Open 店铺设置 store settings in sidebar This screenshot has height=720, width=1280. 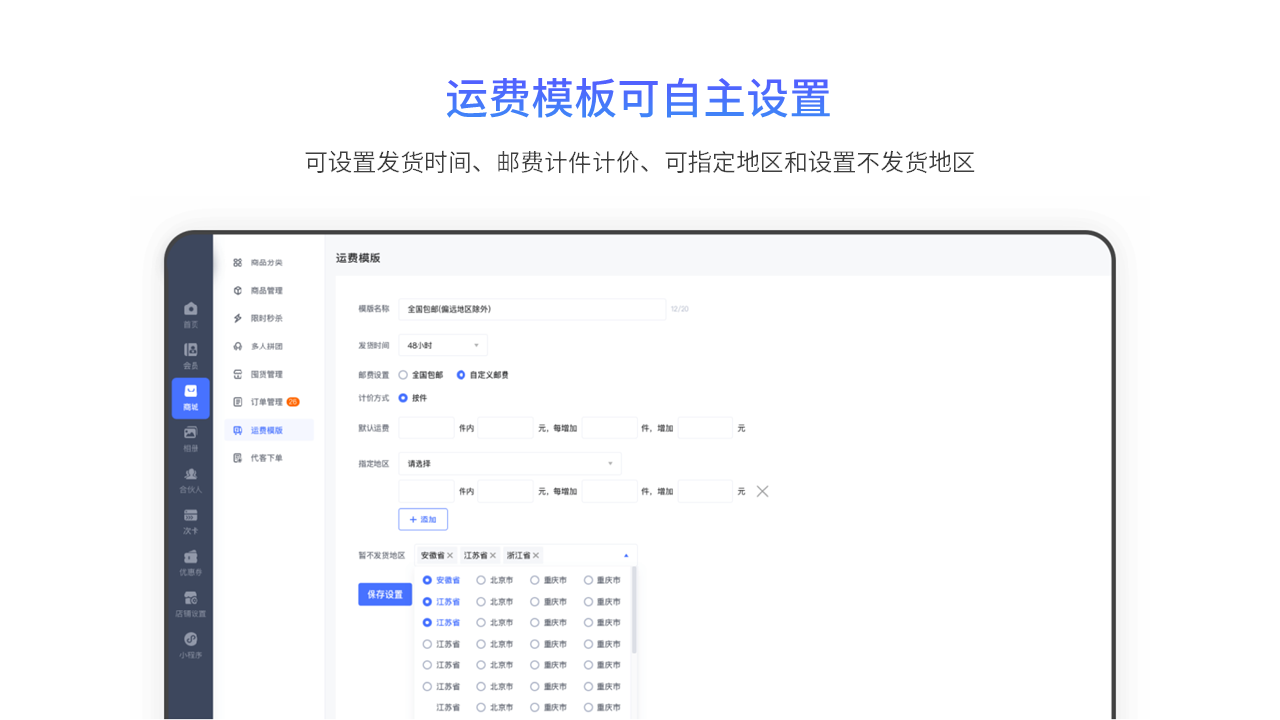[x=190, y=604]
